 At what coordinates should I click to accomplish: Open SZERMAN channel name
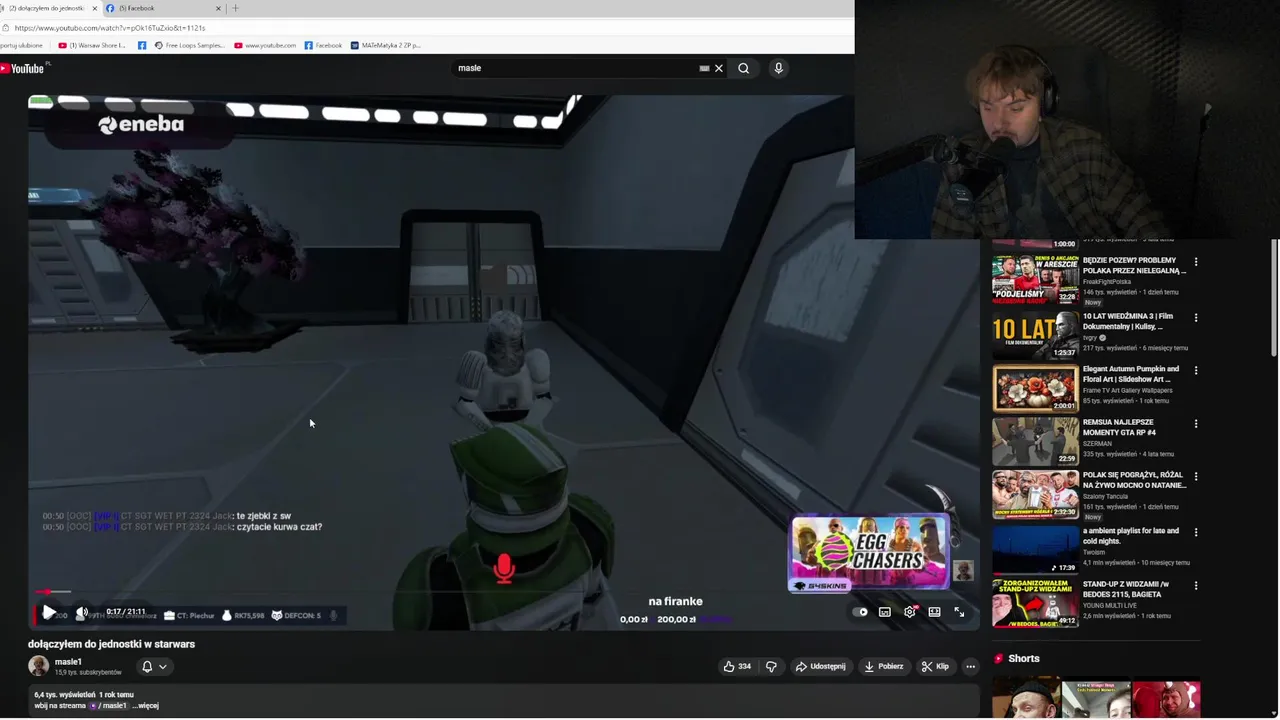pos(1098,443)
